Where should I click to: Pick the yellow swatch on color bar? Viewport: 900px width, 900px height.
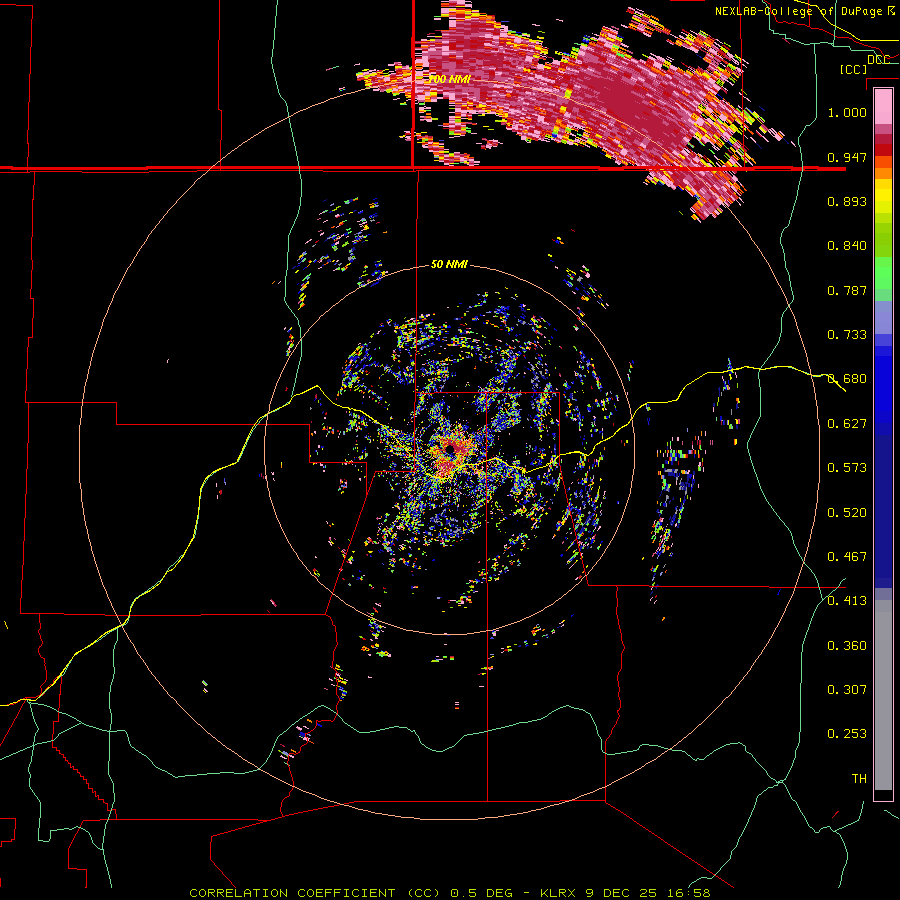[x=883, y=196]
